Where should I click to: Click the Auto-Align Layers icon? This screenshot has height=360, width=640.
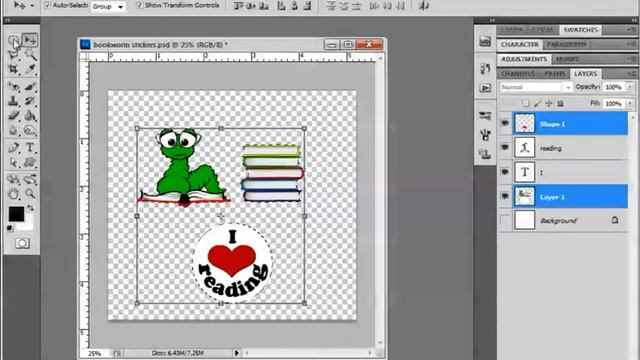click(424, 6)
